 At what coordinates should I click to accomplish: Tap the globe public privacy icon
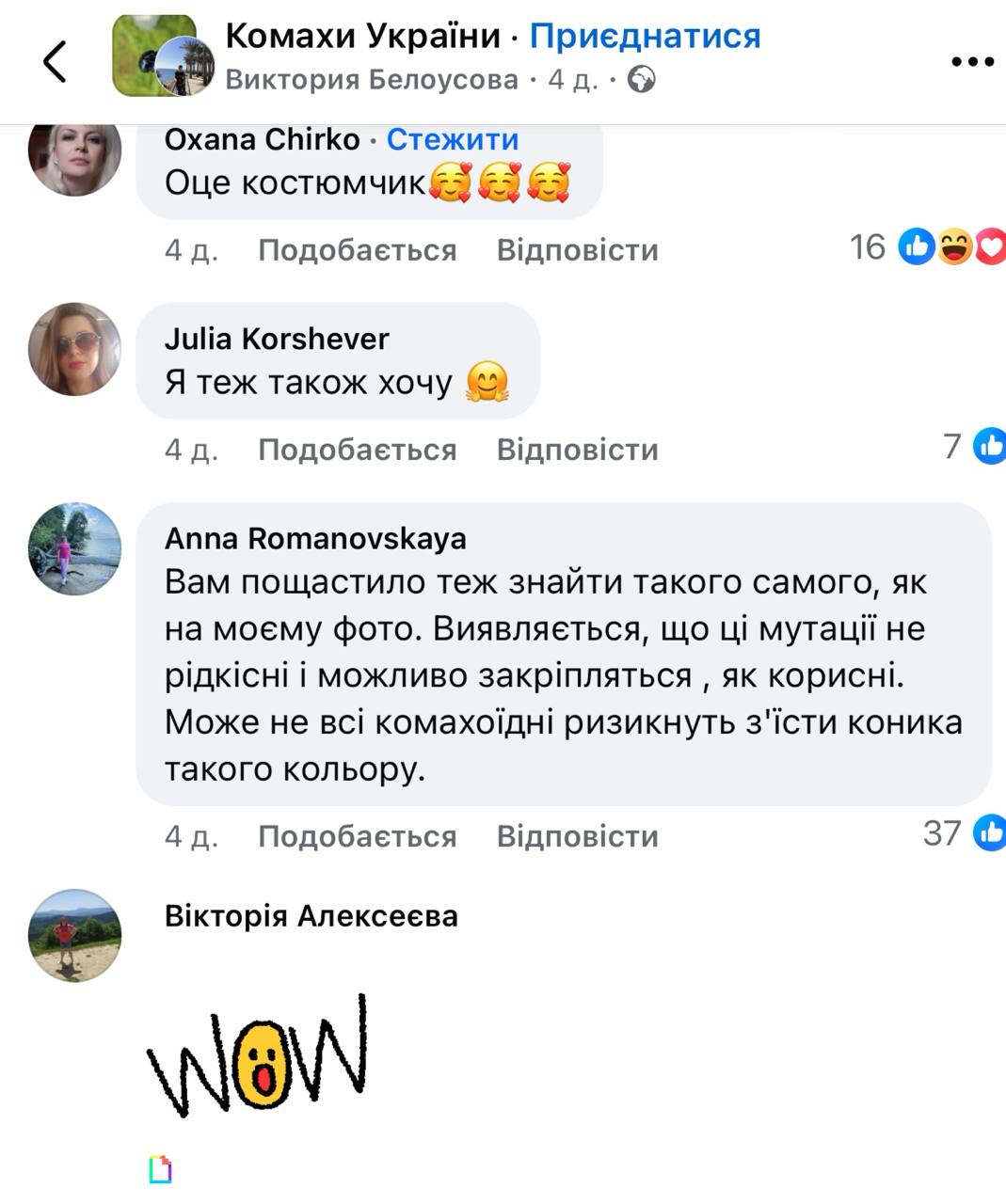point(641,80)
